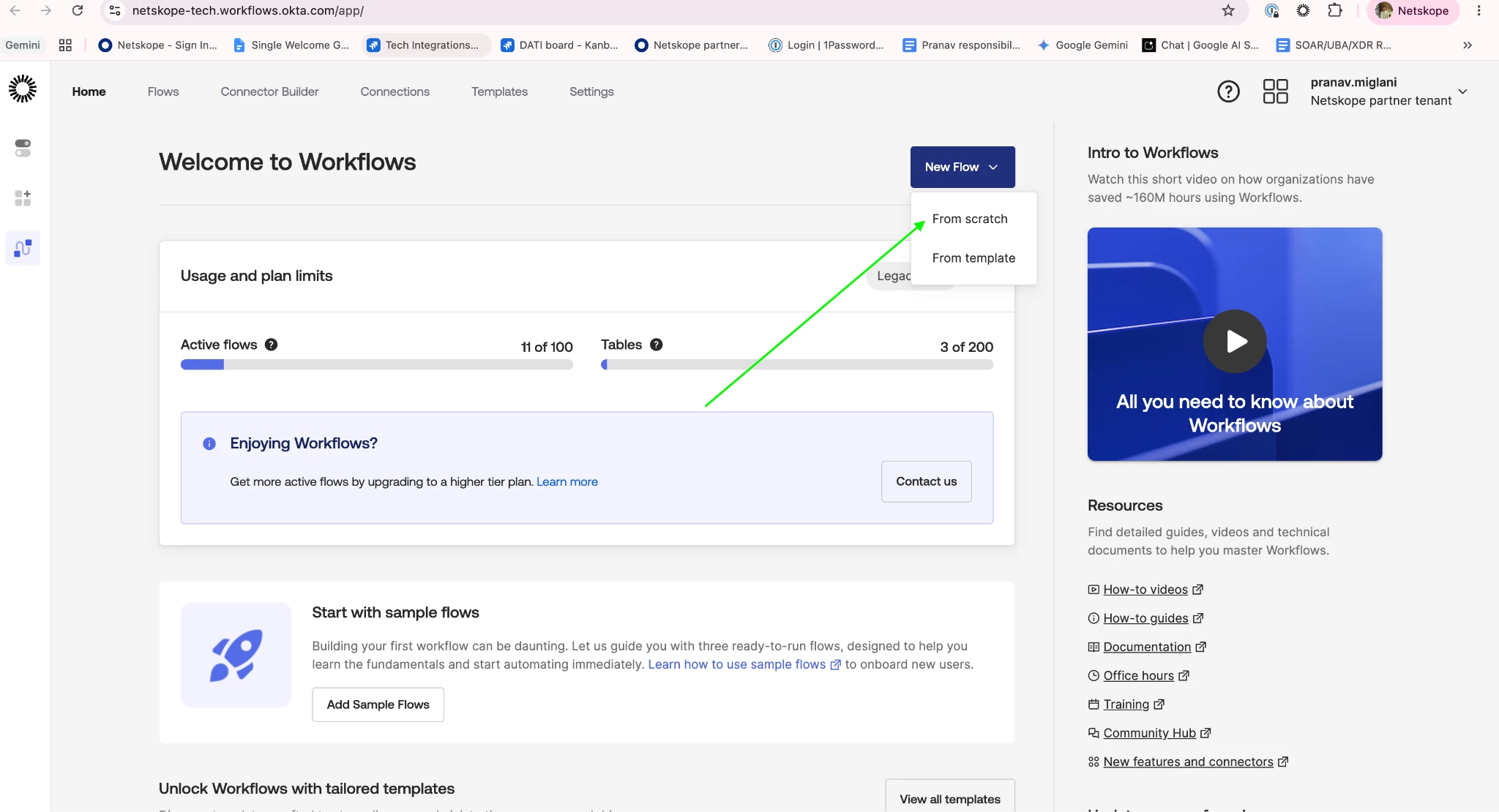Click the rocket sample flows illustration
1499x812 pixels.
236,655
